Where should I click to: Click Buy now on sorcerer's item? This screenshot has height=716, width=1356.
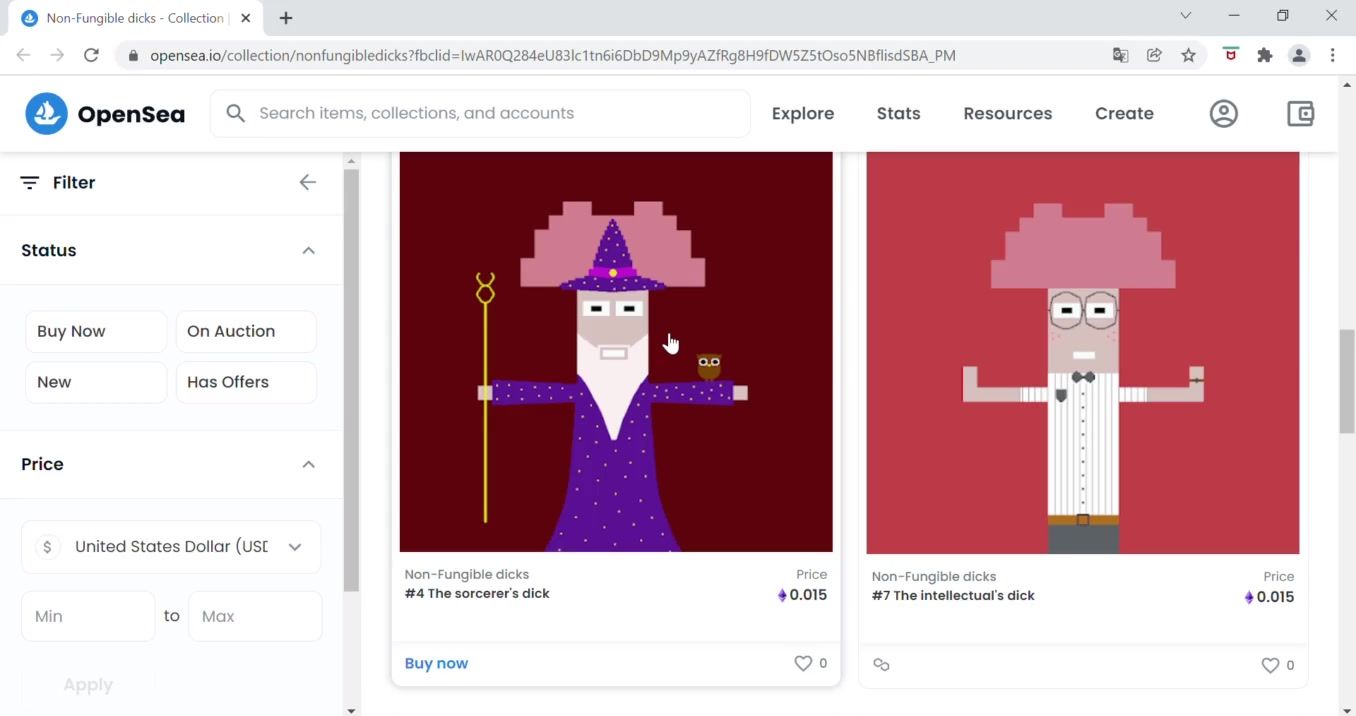(436, 663)
